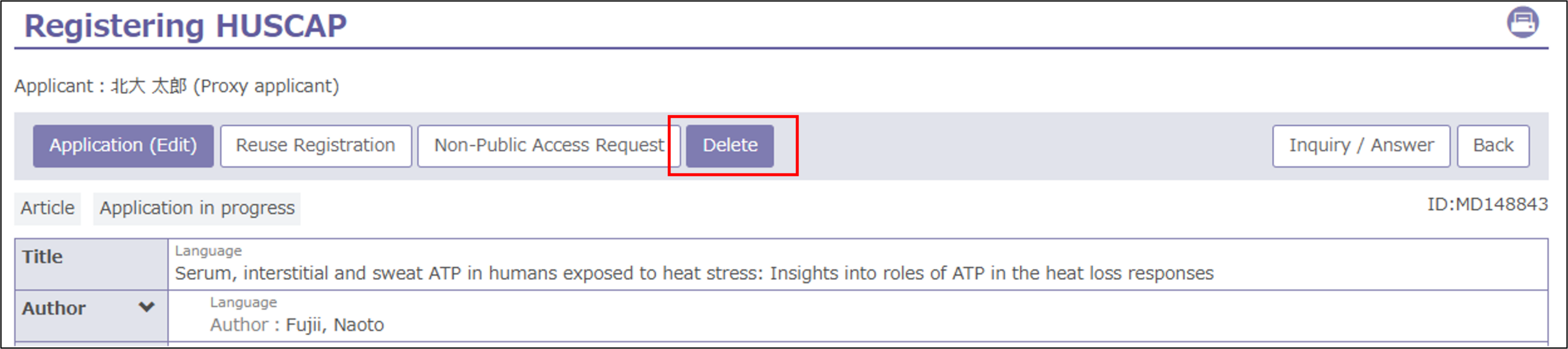Expand the Author section chevron
Image resolution: width=1568 pixels, height=349 pixels.
(x=146, y=307)
